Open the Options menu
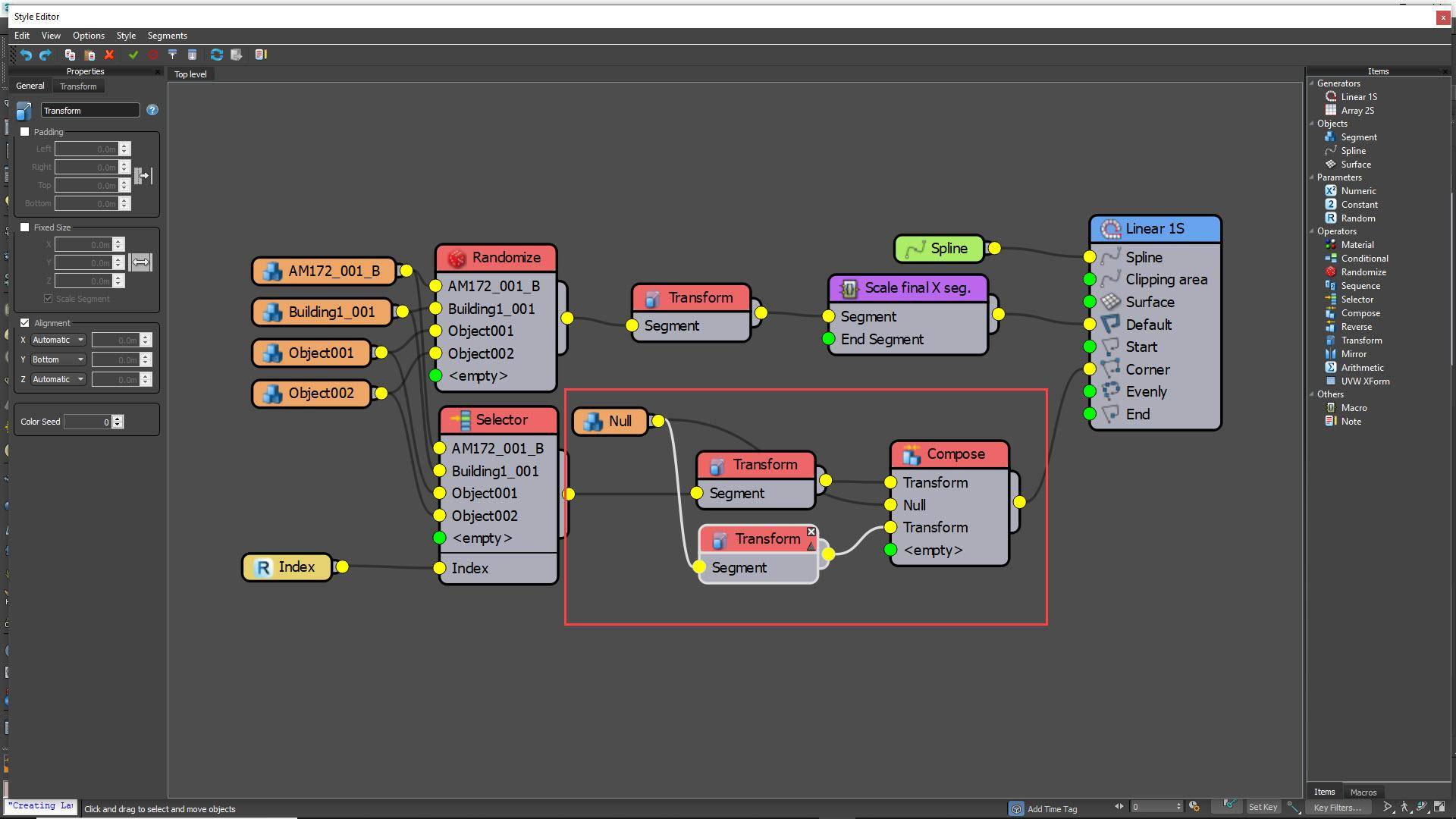The height and width of the screenshot is (819, 1456). tap(88, 36)
